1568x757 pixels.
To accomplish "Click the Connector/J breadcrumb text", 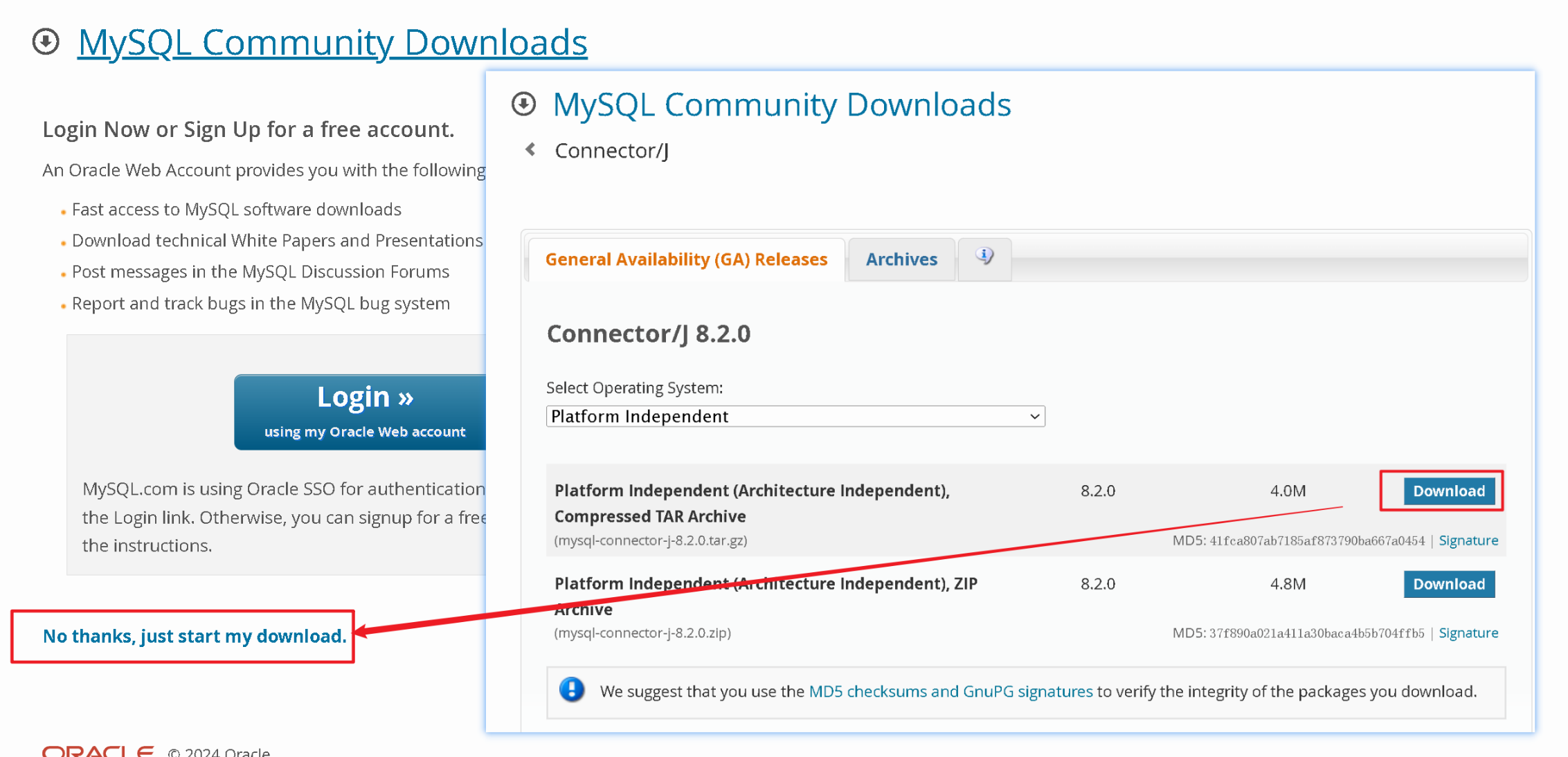I will click(x=611, y=150).
